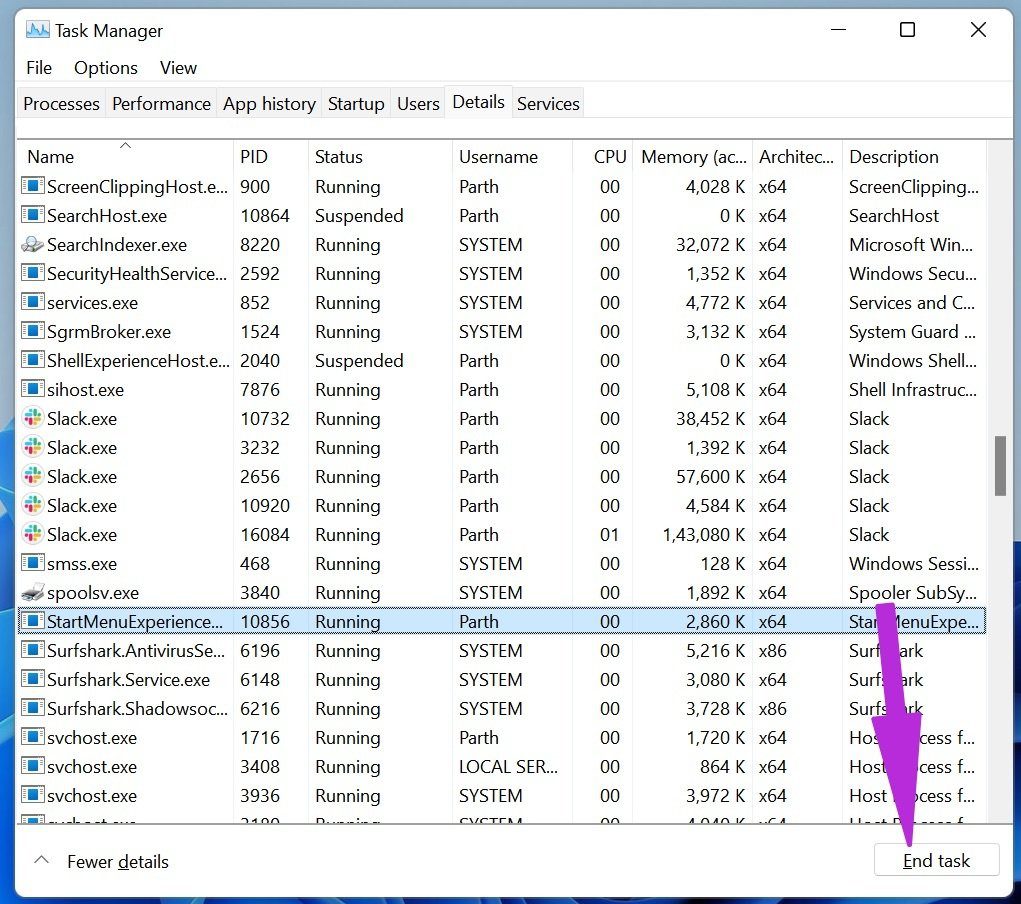
Task: Click the Slack icon for PID 16084
Action: [33, 535]
